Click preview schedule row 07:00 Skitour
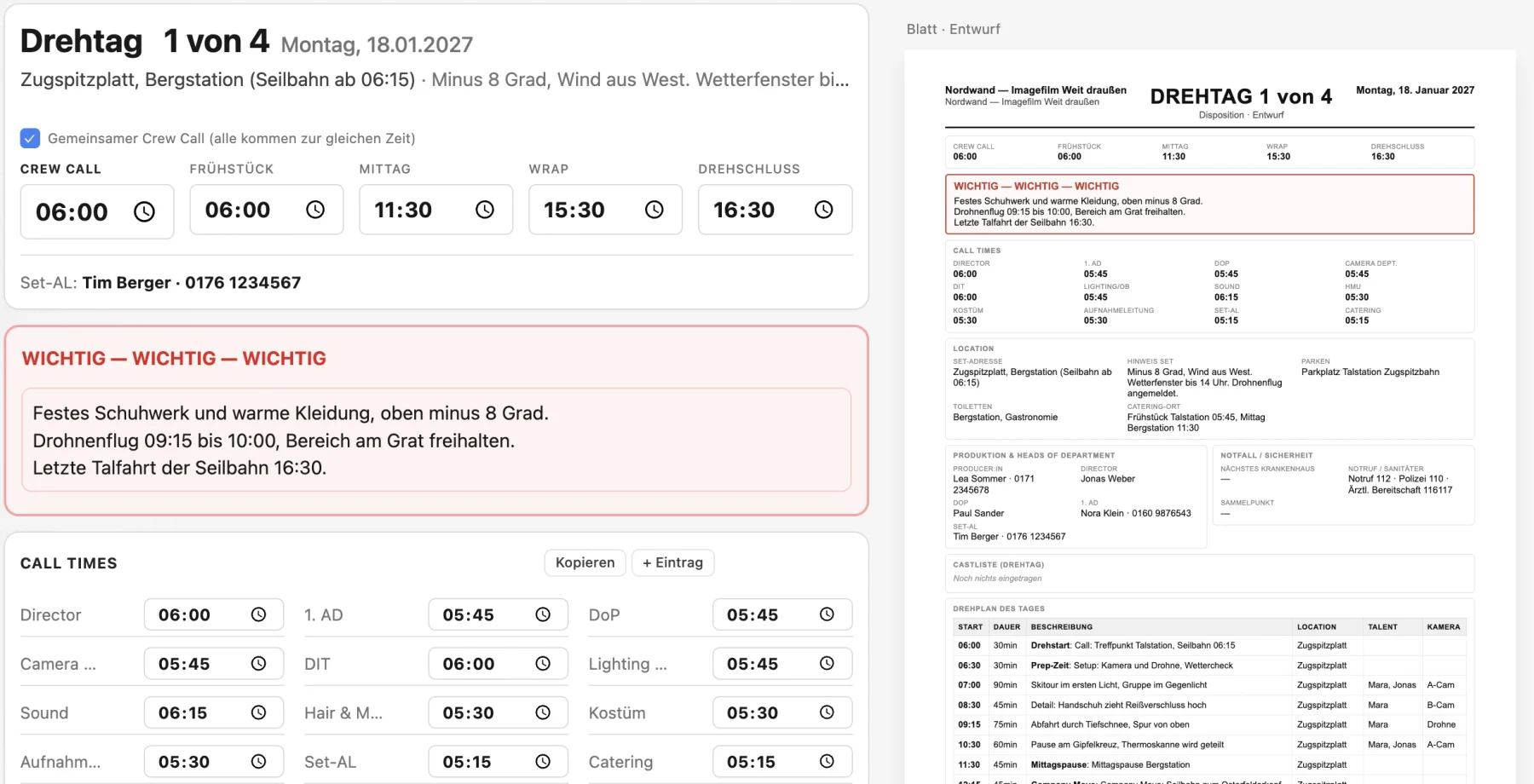Image resolution: width=1534 pixels, height=784 pixels. tap(1209, 685)
